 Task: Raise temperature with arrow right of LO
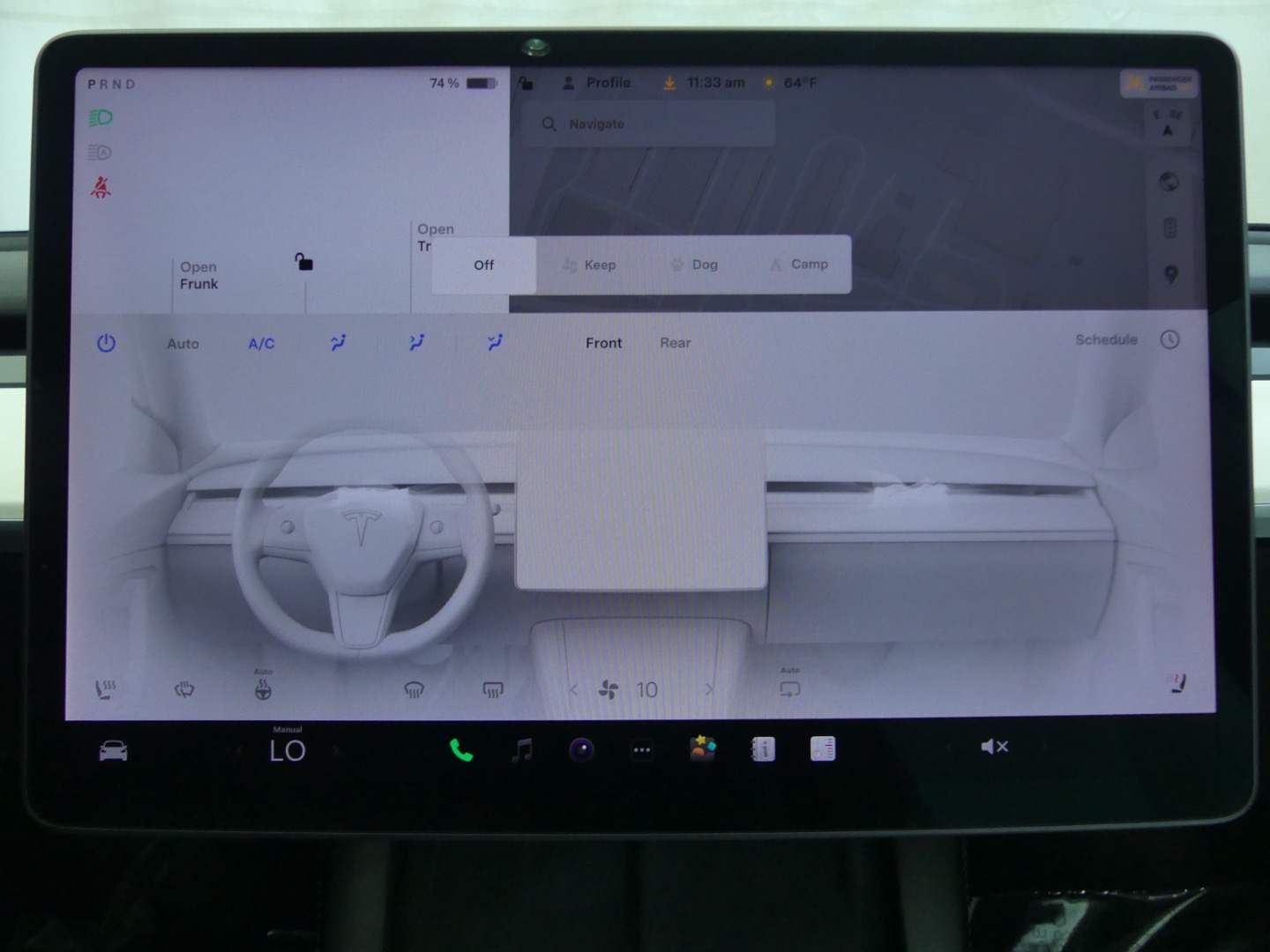[x=336, y=751]
